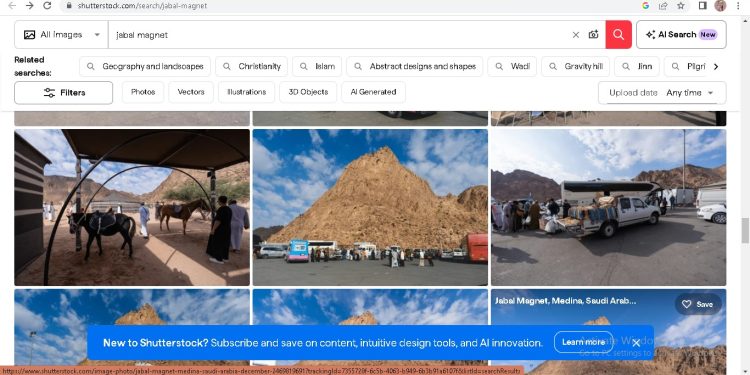Click the red search magnifier button

pos(618,34)
